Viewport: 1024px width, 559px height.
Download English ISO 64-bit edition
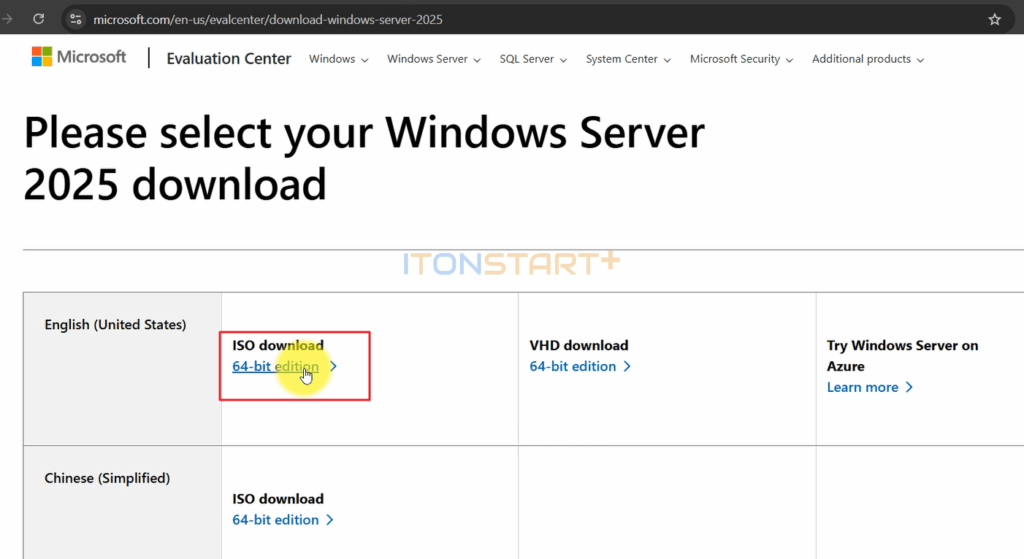coord(275,367)
